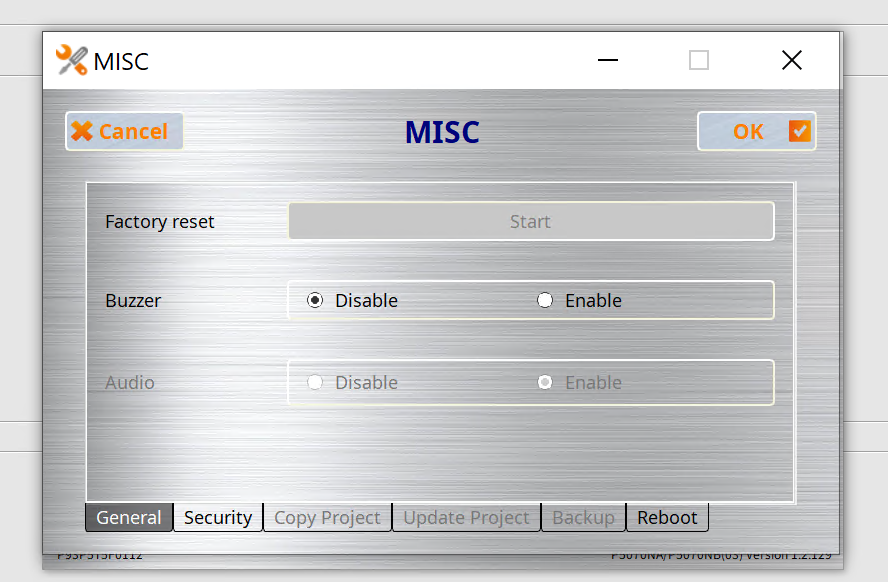Click the orange X icon on Cancel
Screen dimensions: 888x582
82,131
